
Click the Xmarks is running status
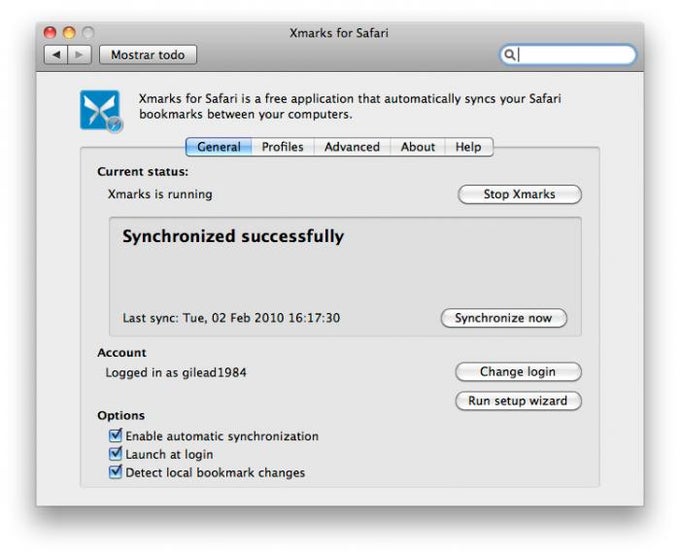click(160, 194)
